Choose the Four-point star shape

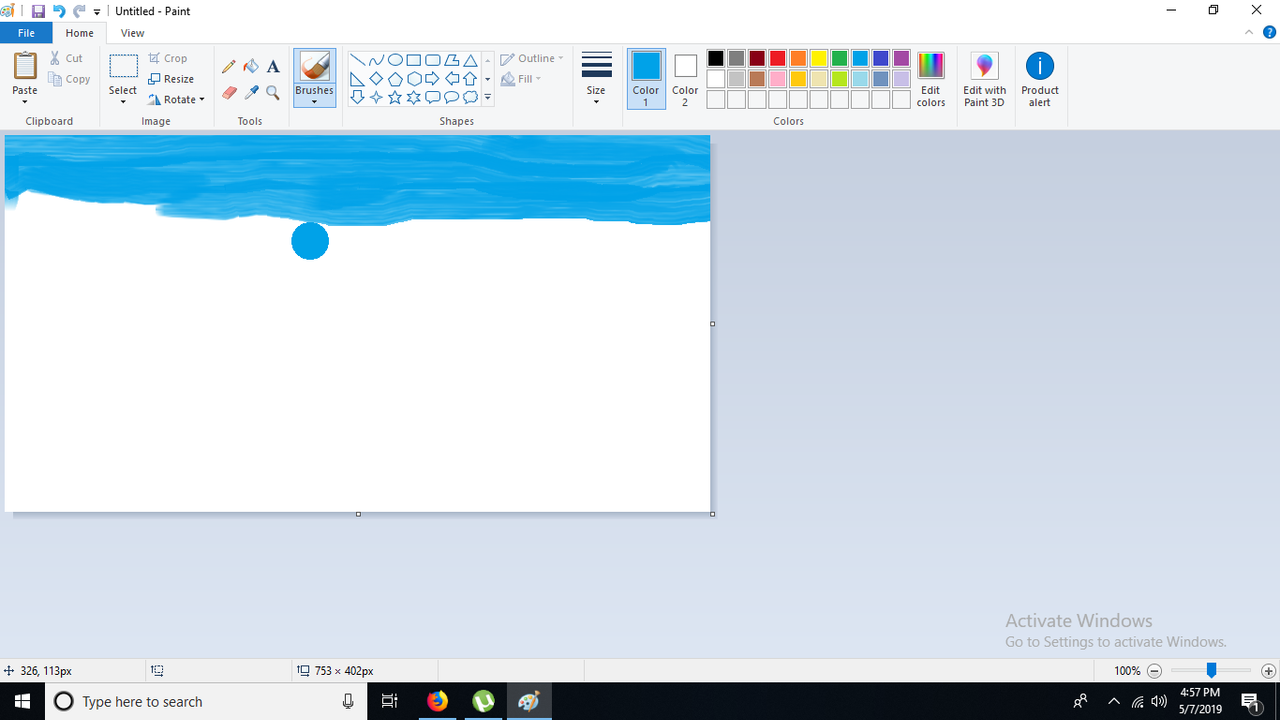click(376, 97)
